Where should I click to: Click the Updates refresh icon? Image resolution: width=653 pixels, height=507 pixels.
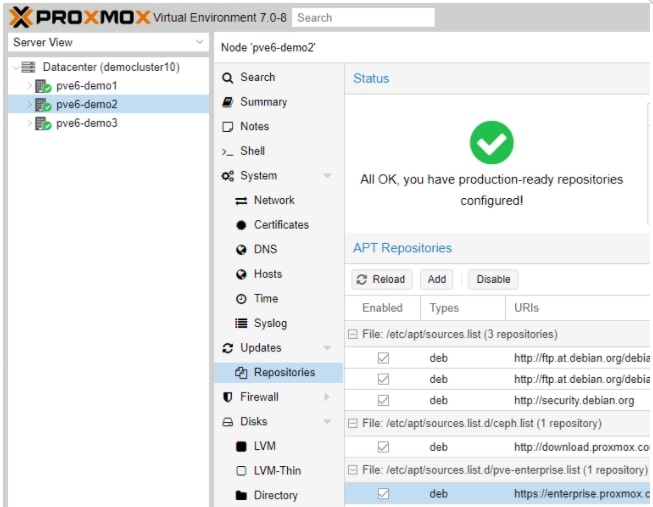point(227,348)
